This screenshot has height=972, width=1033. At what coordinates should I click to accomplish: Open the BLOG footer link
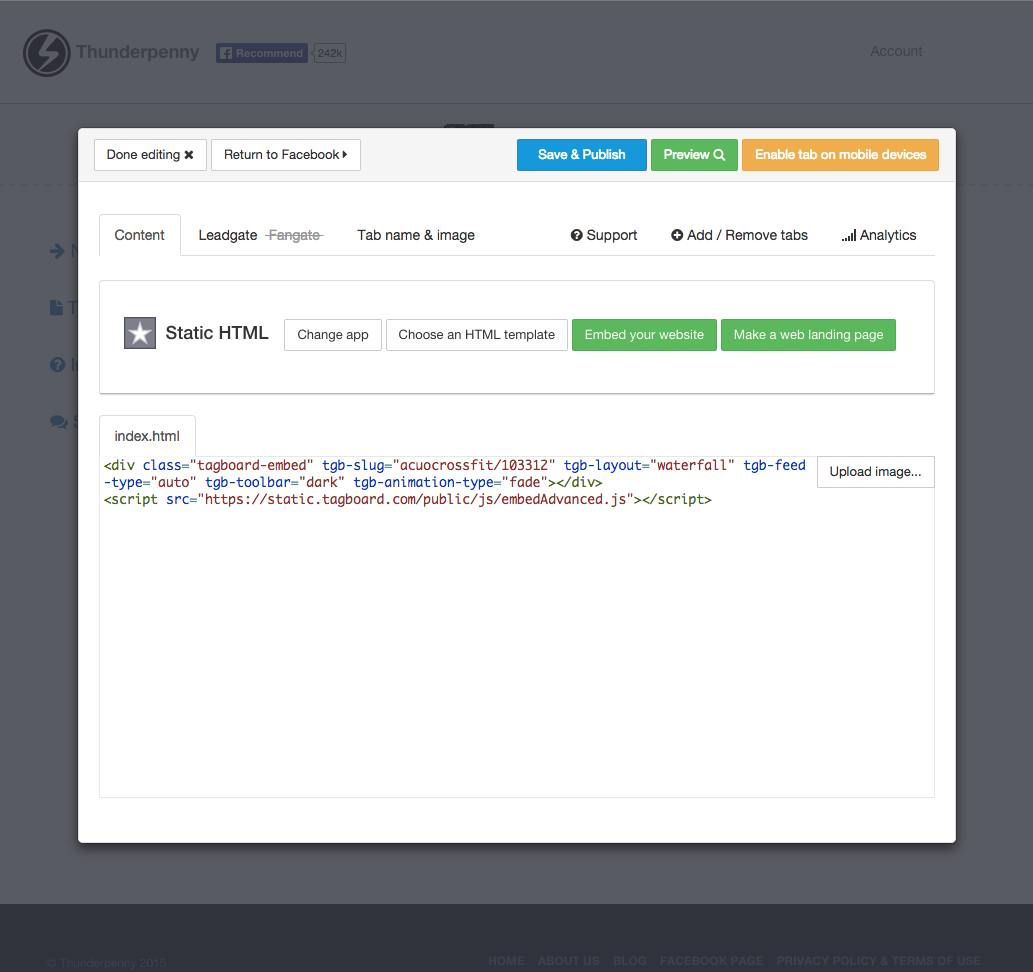630,961
